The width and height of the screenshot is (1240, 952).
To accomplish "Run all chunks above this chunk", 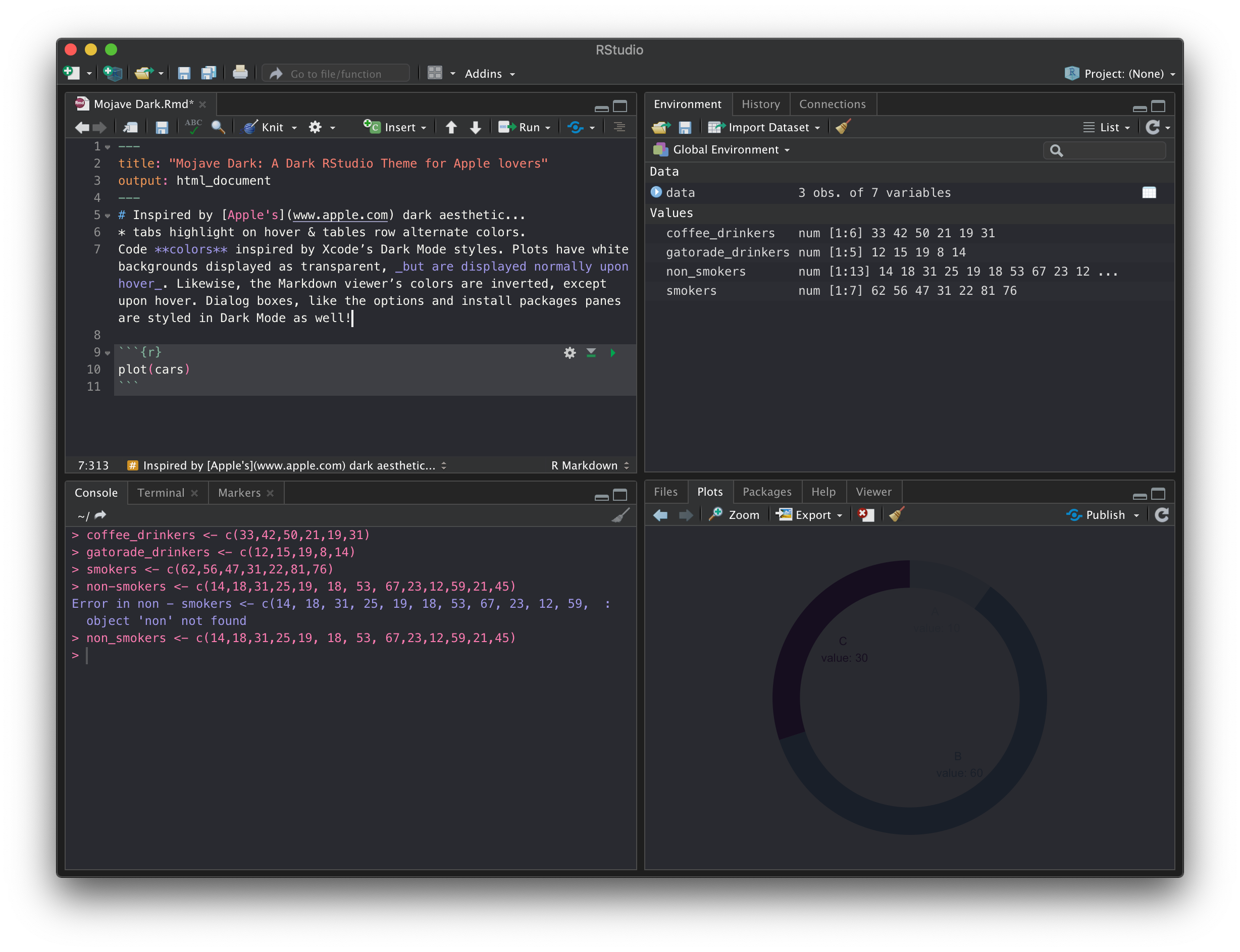I will (x=591, y=352).
